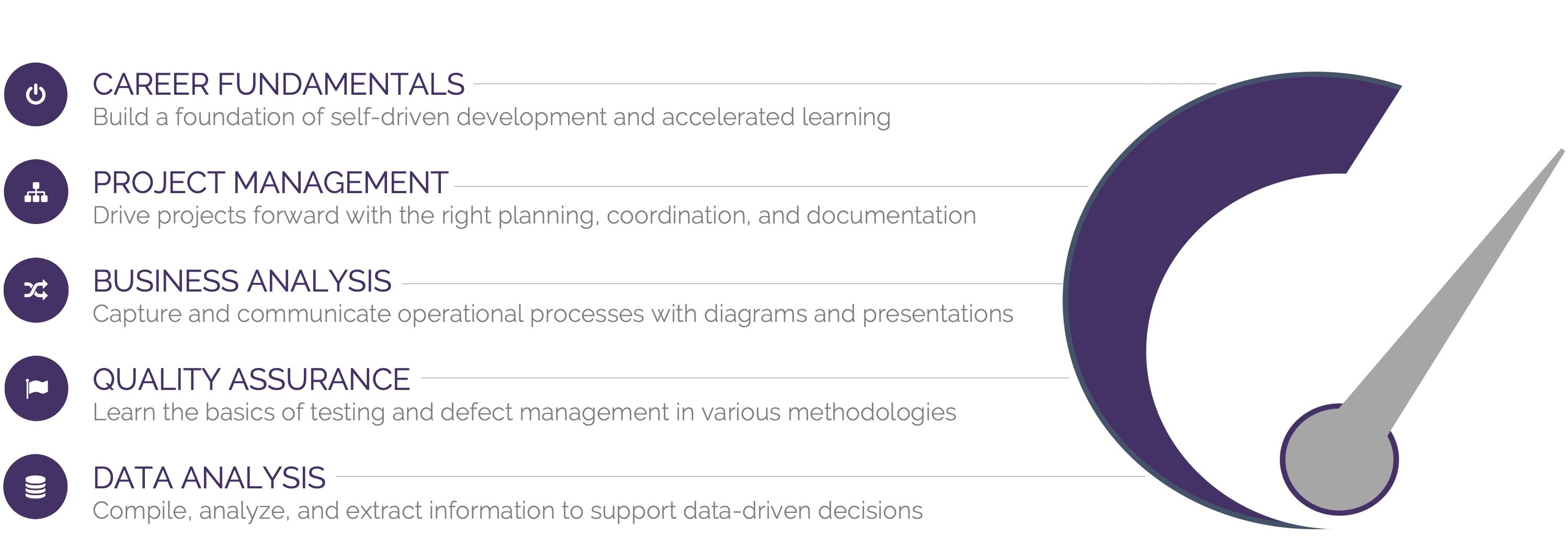This screenshot has height=536, width=1568.
Task: Click the 'Drive projects forward' description text
Action: 534,216
